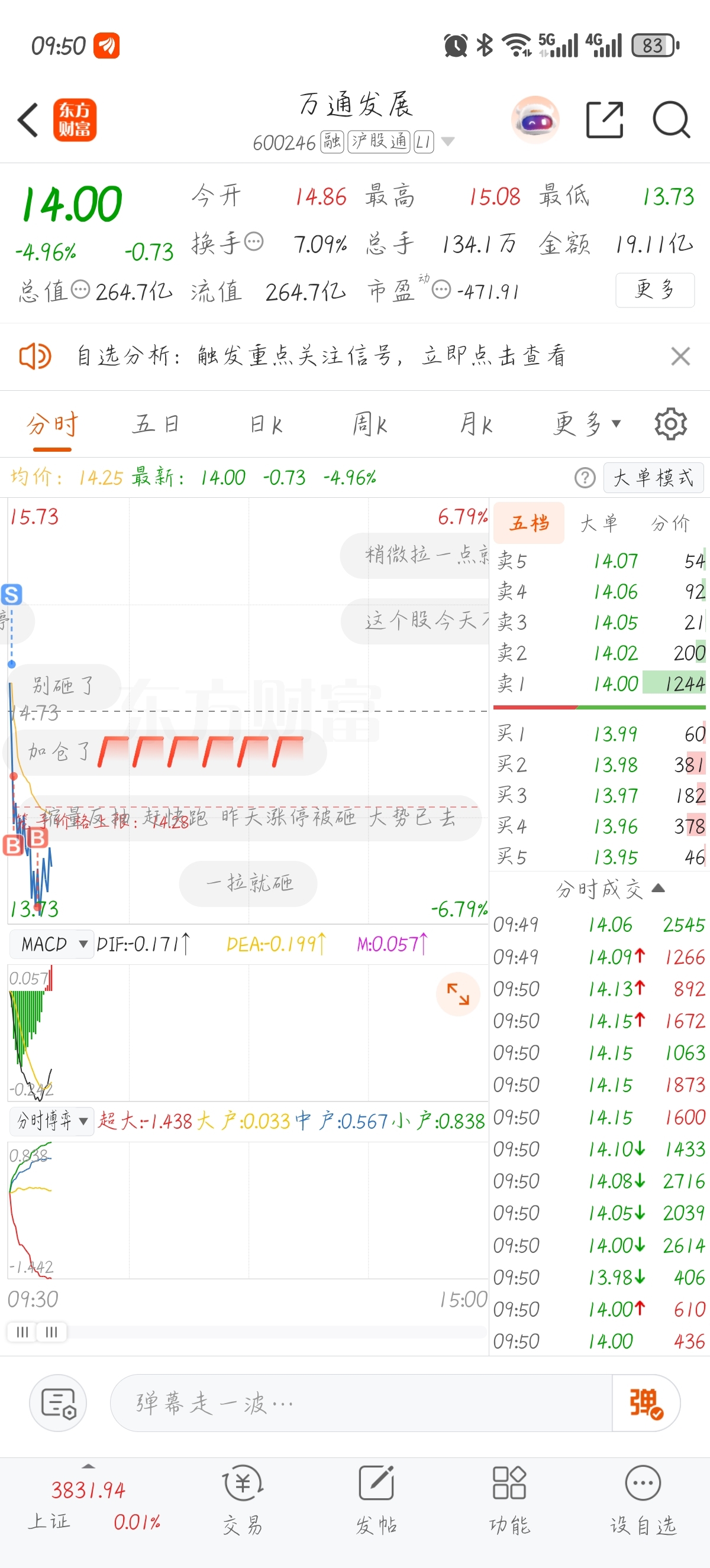710x1568 pixels.
Task: Open the robot assistant avatar
Action: tap(535, 119)
